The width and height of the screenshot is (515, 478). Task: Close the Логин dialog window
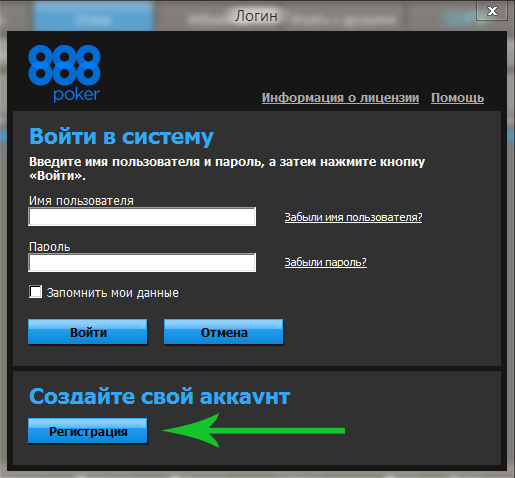492,11
